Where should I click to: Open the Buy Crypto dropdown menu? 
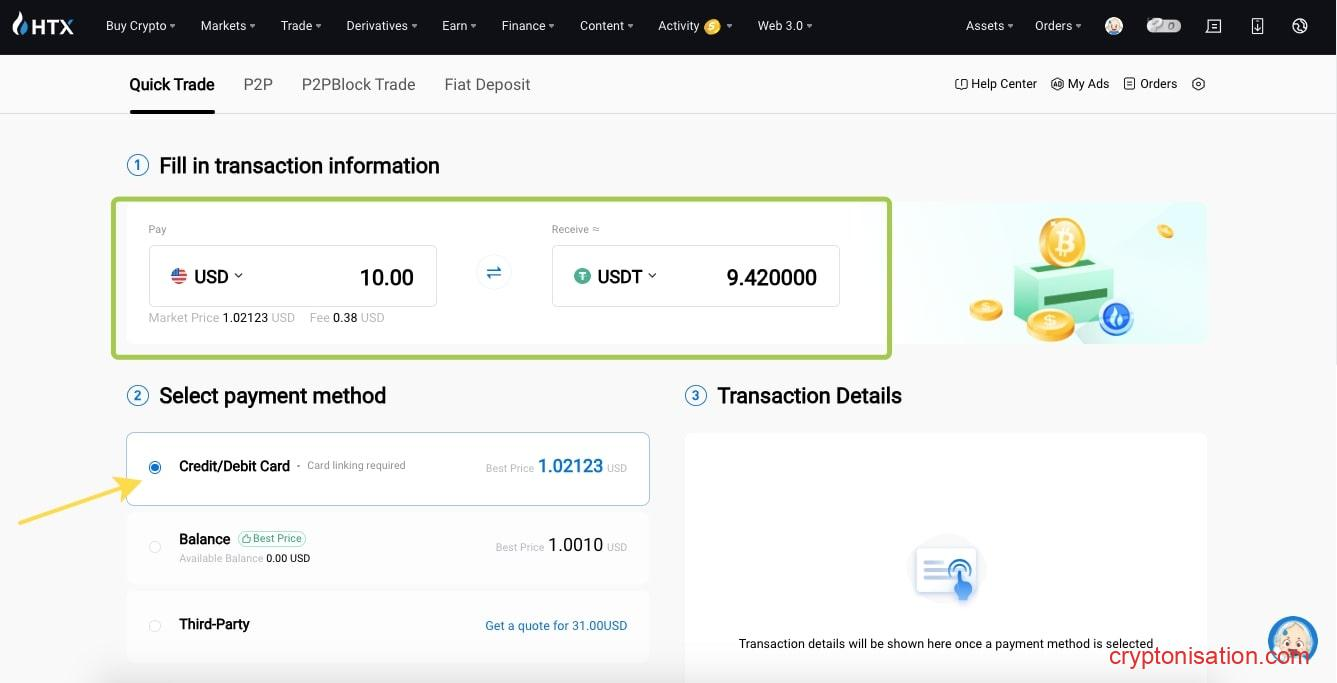pos(140,26)
